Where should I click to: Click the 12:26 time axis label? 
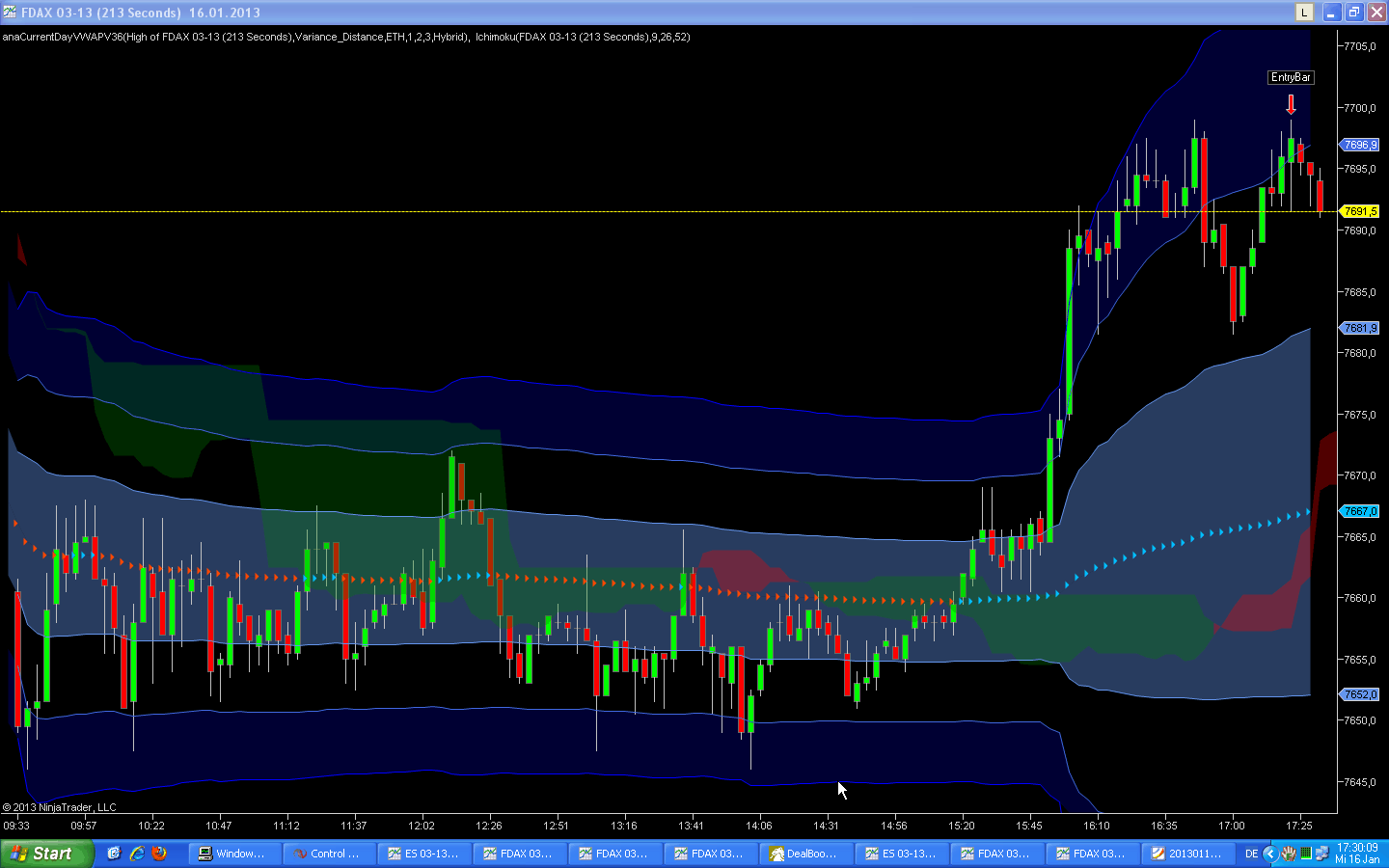point(489,826)
